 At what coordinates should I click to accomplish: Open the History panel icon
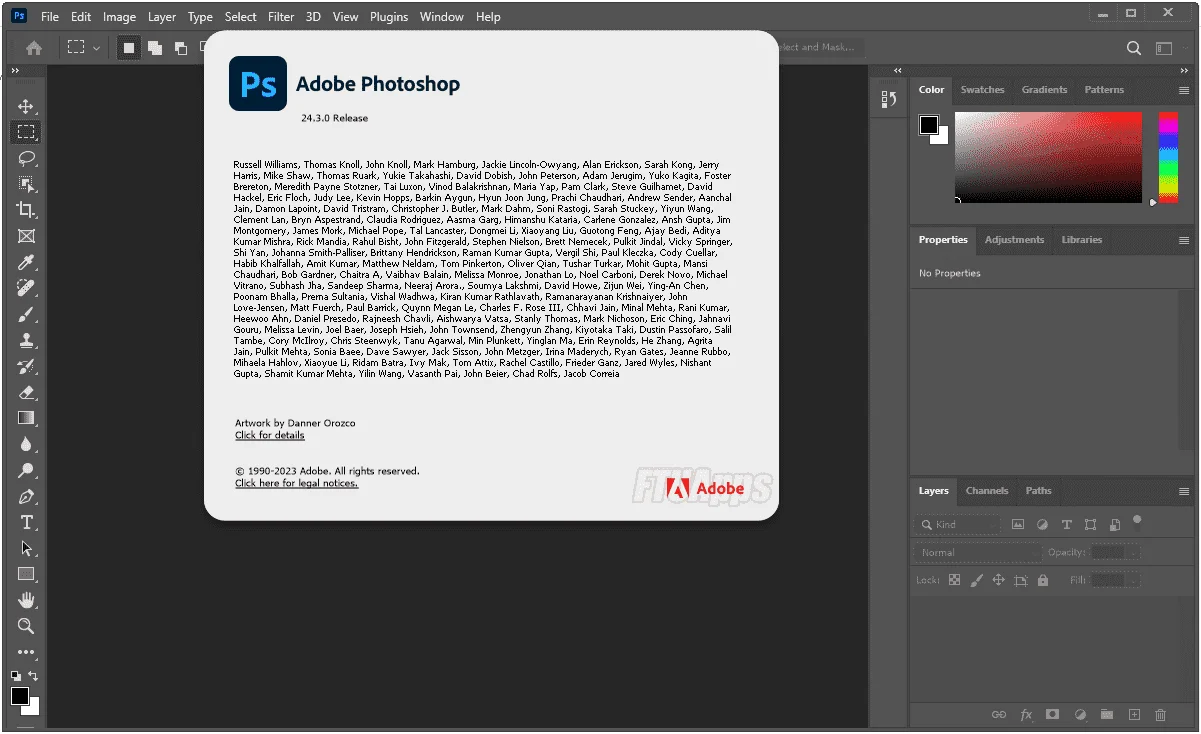[888, 99]
